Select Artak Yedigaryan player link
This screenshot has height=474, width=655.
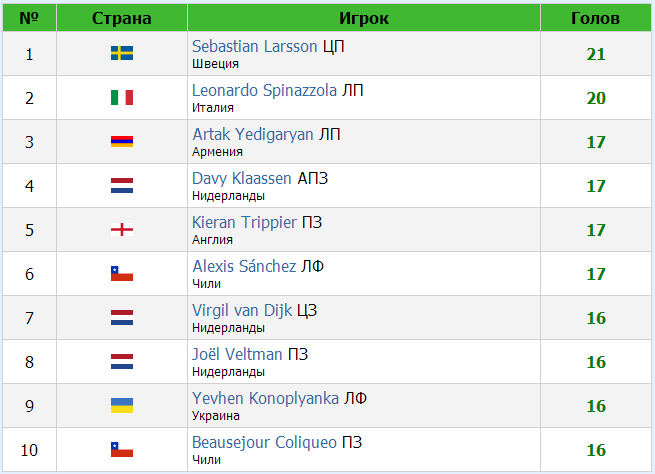point(253,134)
